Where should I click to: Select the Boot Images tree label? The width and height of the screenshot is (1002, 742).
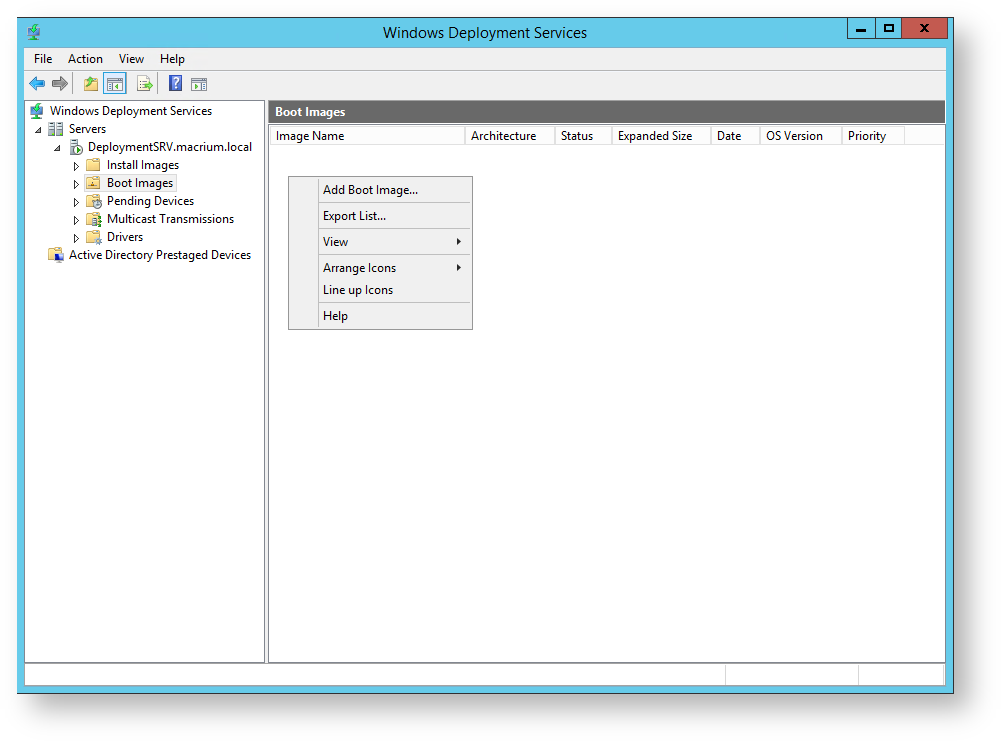click(140, 183)
